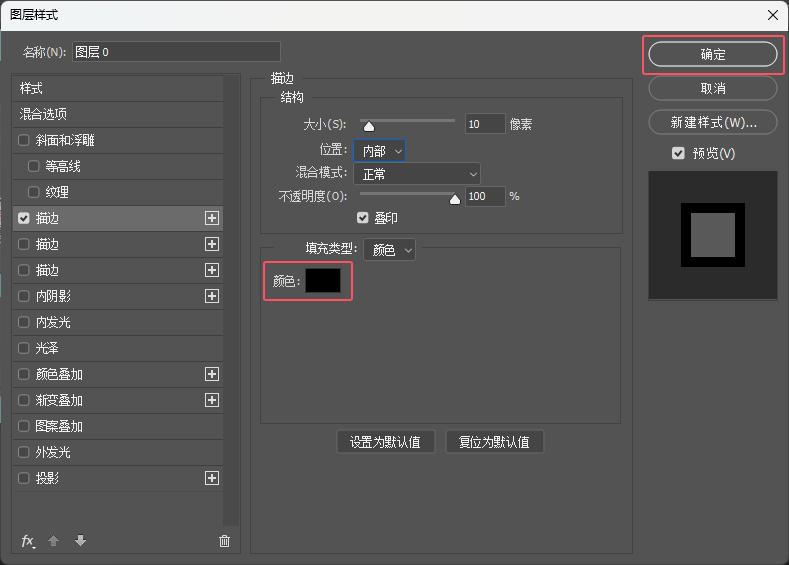Toggle the 叠印 checkbox
Image resolution: width=789 pixels, height=565 pixels.
(x=363, y=218)
